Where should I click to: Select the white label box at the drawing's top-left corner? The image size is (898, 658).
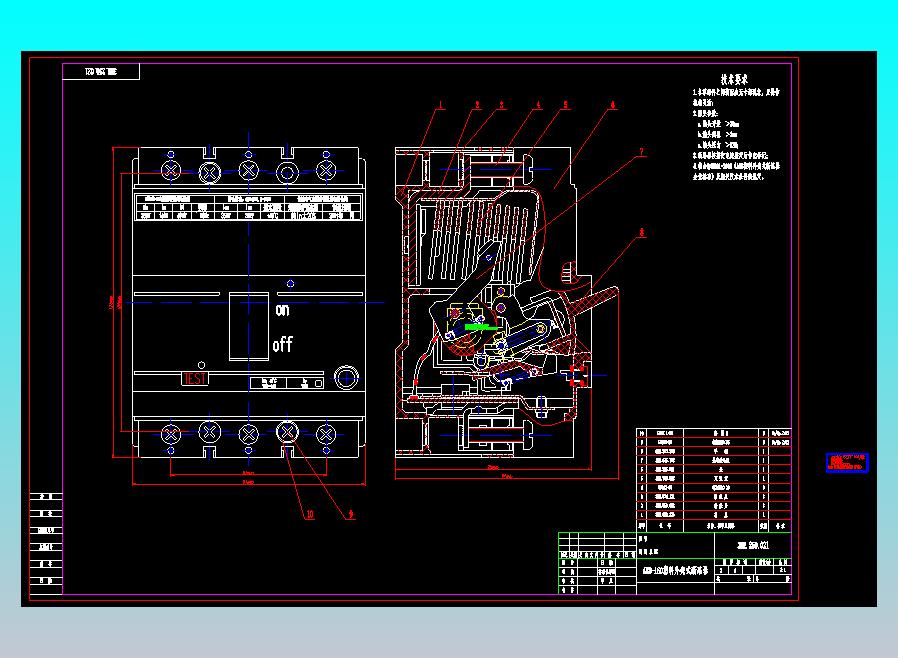tap(101, 72)
